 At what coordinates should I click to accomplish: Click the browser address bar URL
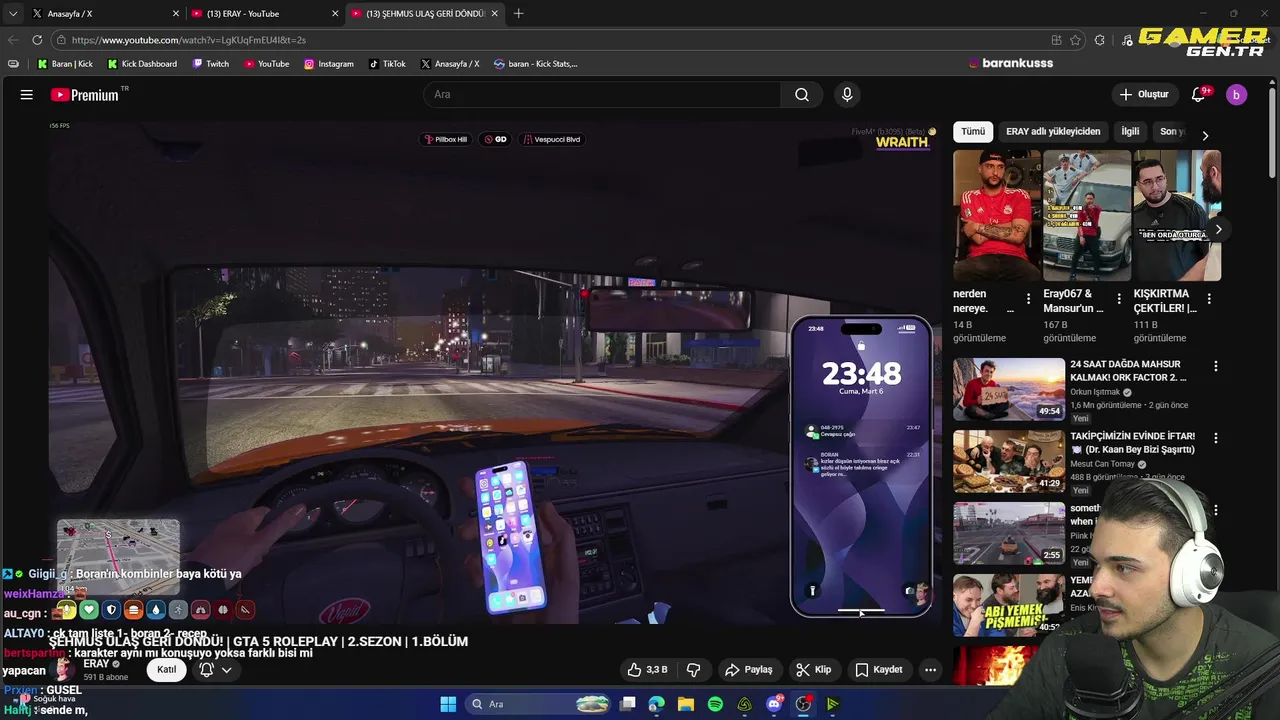pos(189,40)
